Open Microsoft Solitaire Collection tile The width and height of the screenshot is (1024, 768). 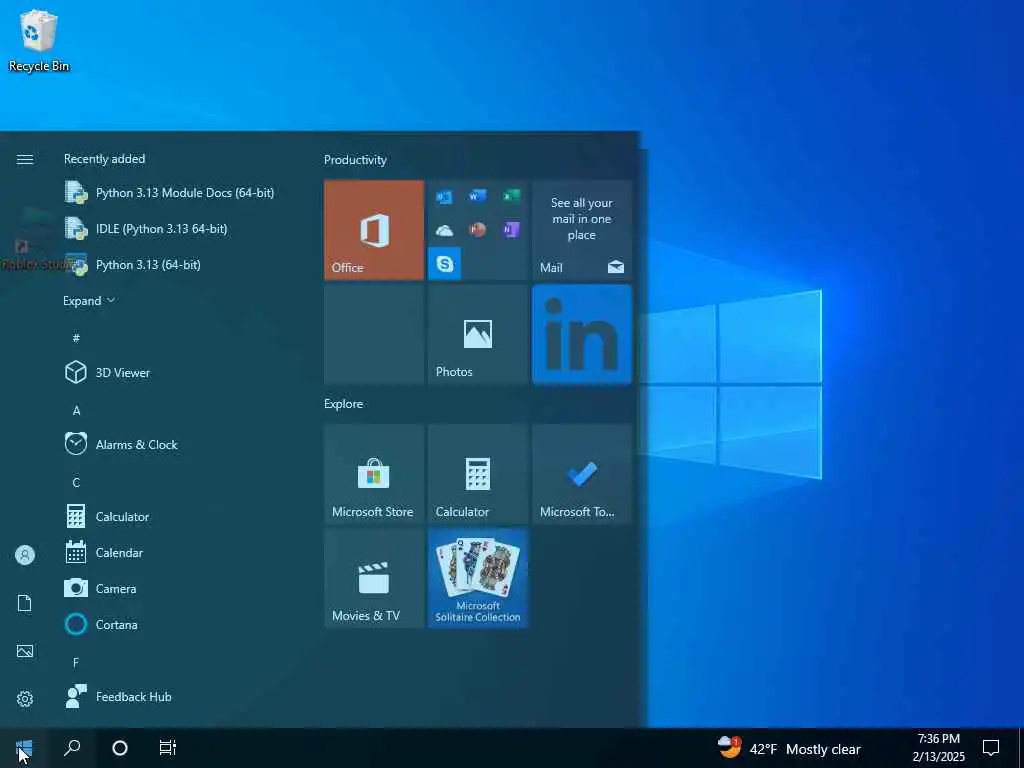[478, 578]
